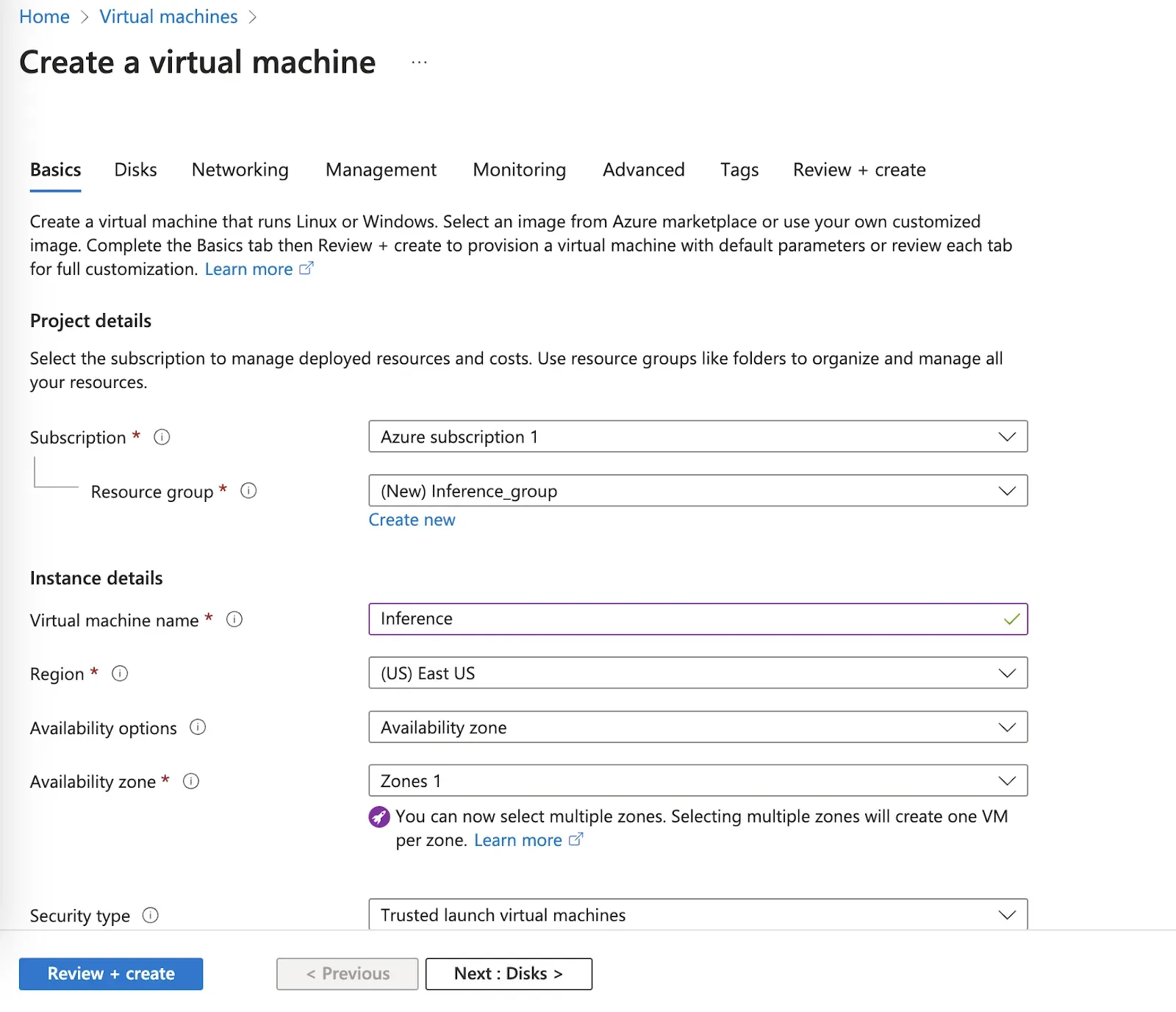
Task: Click the Next : Disks button
Action: (x=509, y=974)
